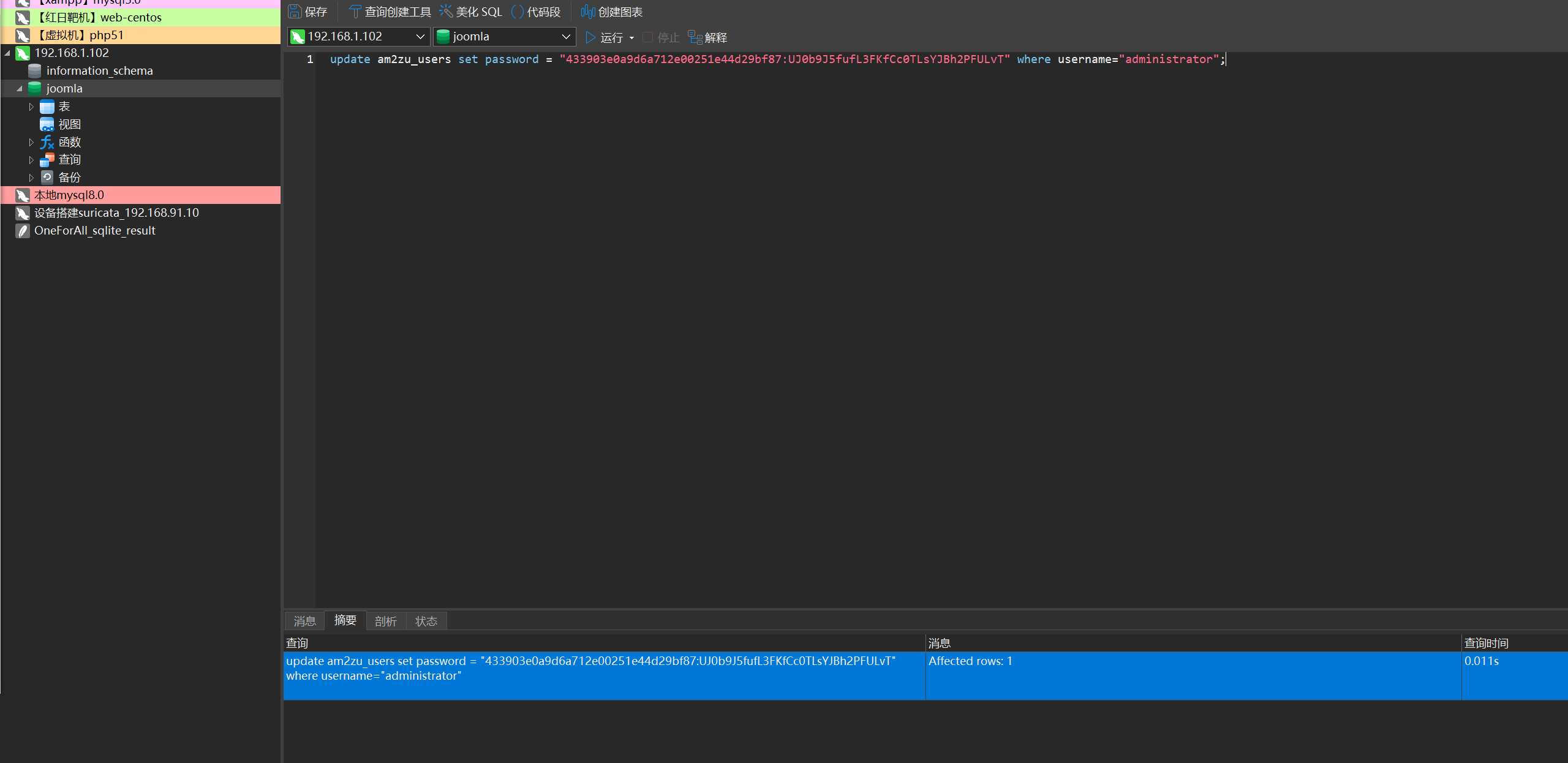Image resolution: width=1568 pixels, height=763 pixels.
Task: Click the Explain (解释) icon
Action: coord(695,37)
